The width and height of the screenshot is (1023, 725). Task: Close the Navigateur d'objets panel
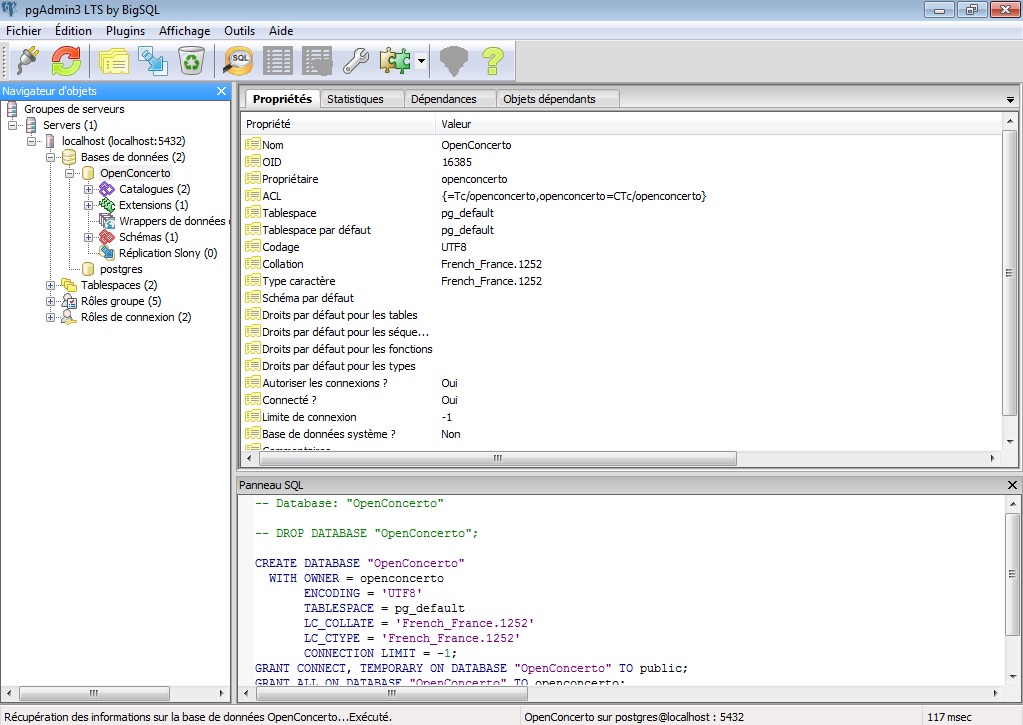(x=222, y=91)
